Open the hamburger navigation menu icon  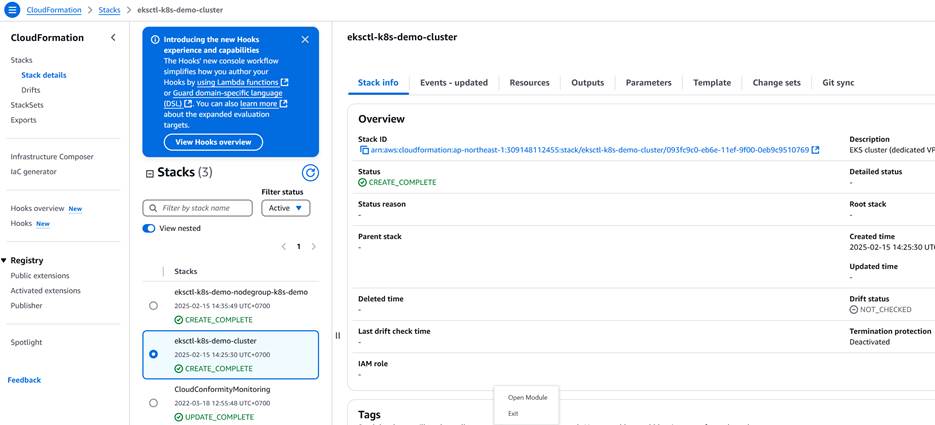12,10
